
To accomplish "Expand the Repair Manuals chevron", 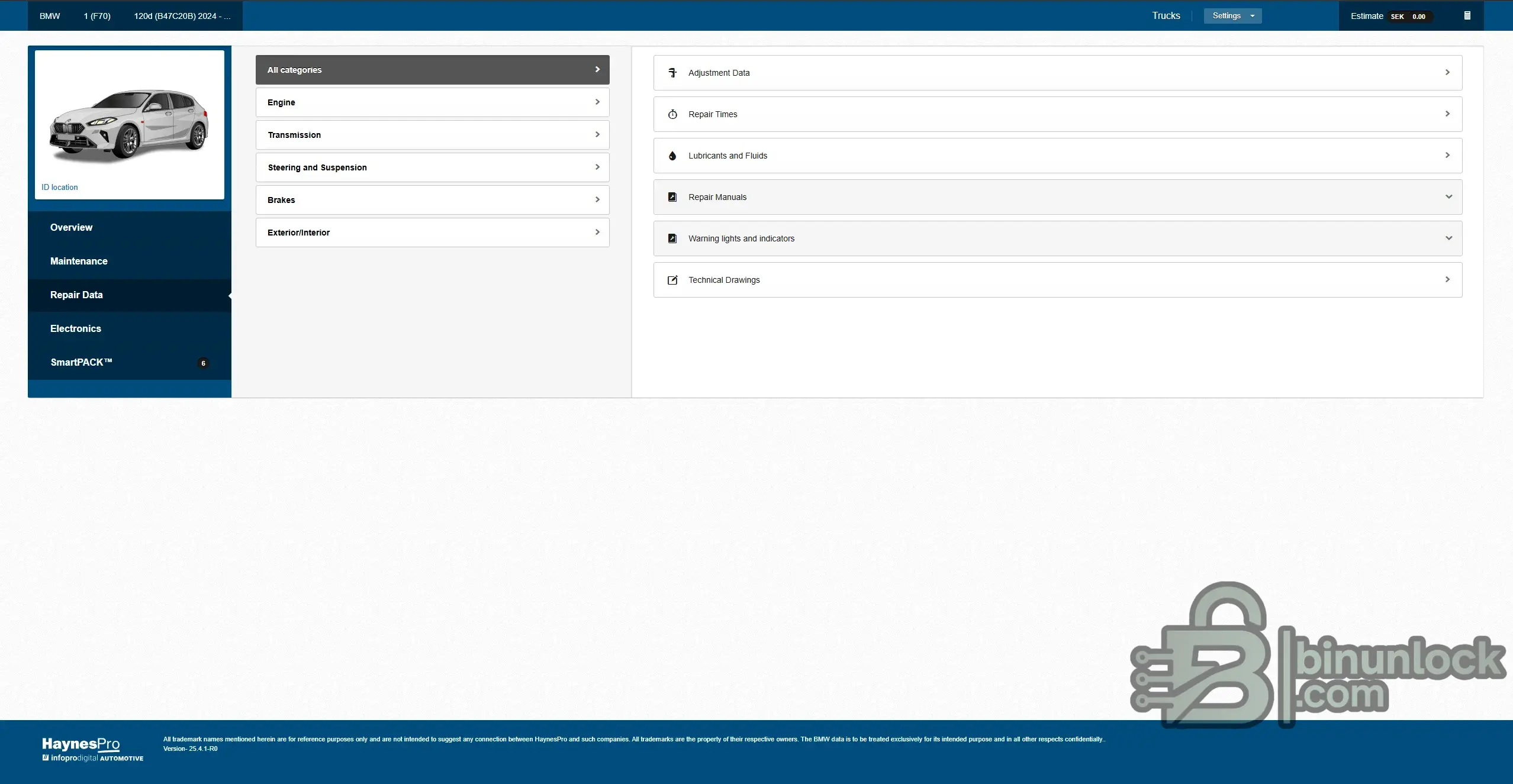I will click(1448, 197).
